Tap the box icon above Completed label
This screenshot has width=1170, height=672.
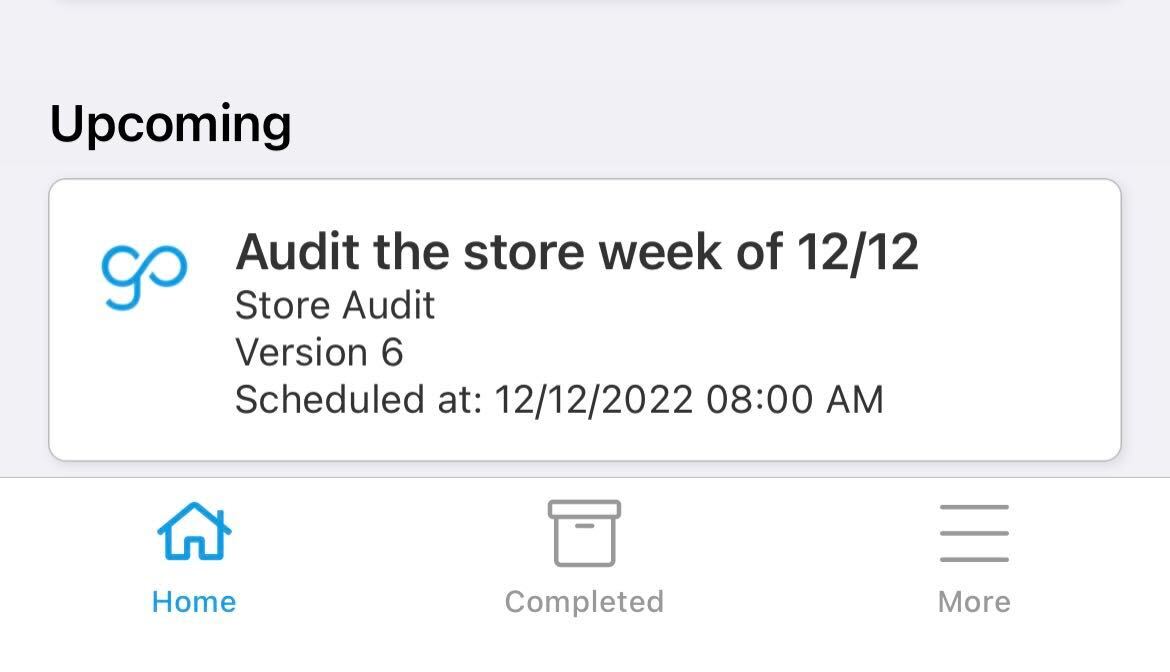click(x=583, y=533)
